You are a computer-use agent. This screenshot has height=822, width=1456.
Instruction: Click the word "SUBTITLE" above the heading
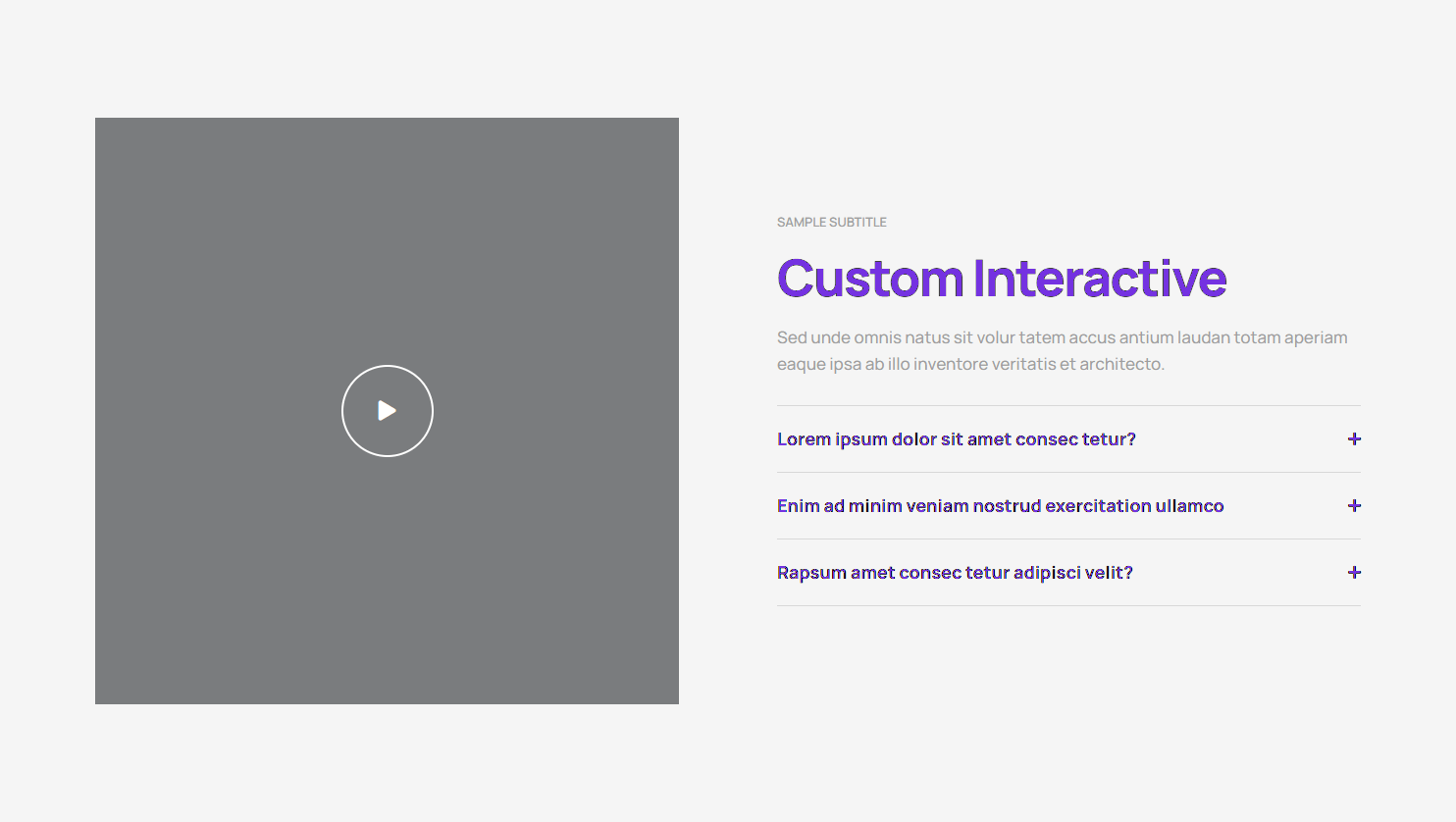click(858, 223)
